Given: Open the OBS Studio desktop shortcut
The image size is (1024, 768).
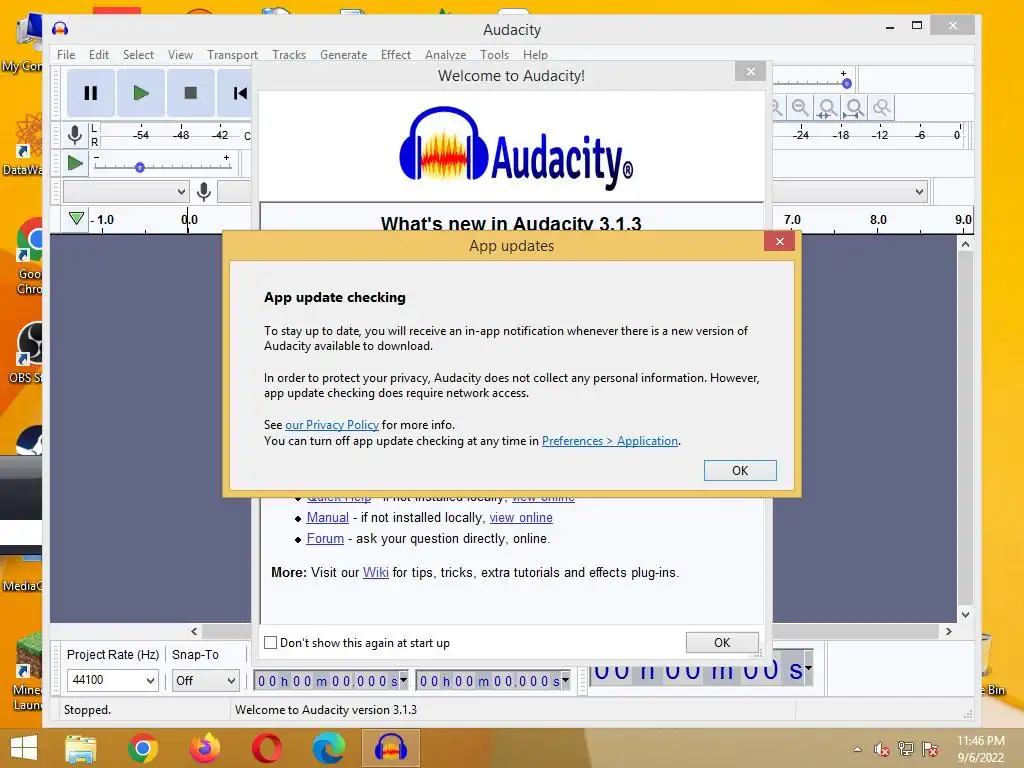Looking at the screenshot, I should click(x=26, y=353).
